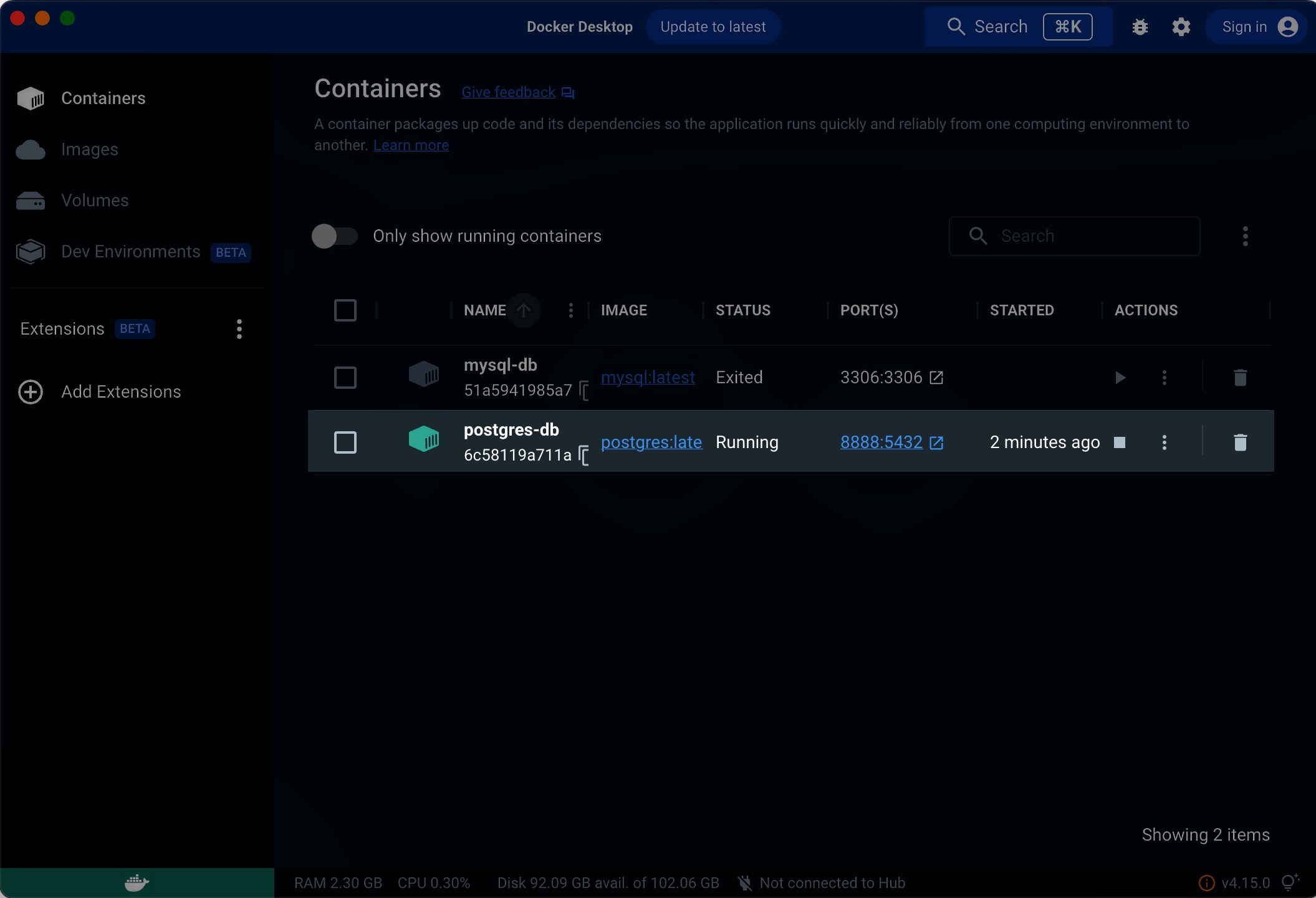Screen dimensions: 1316x898
Task: Copy the mysql-db container ID
Action: (x=584, y=391)
